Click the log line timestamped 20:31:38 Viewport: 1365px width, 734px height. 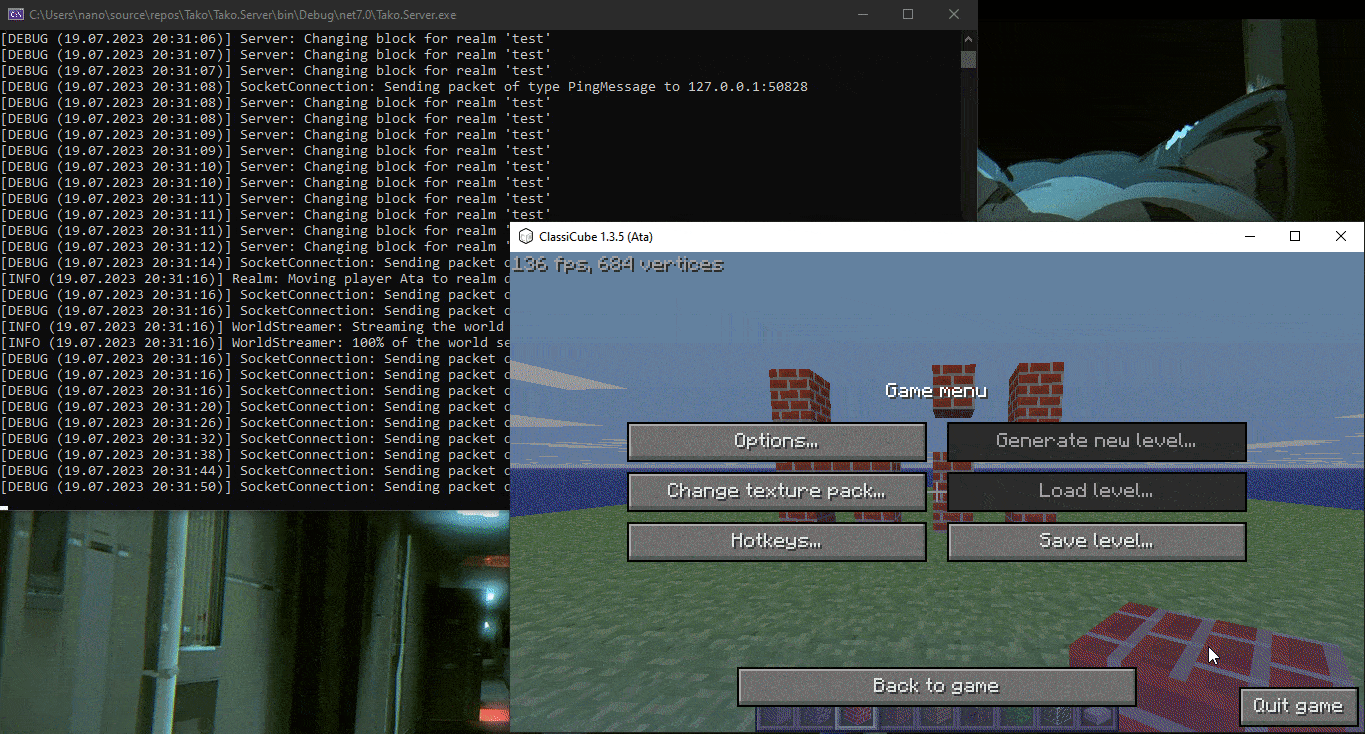click(x=255, y=455)
